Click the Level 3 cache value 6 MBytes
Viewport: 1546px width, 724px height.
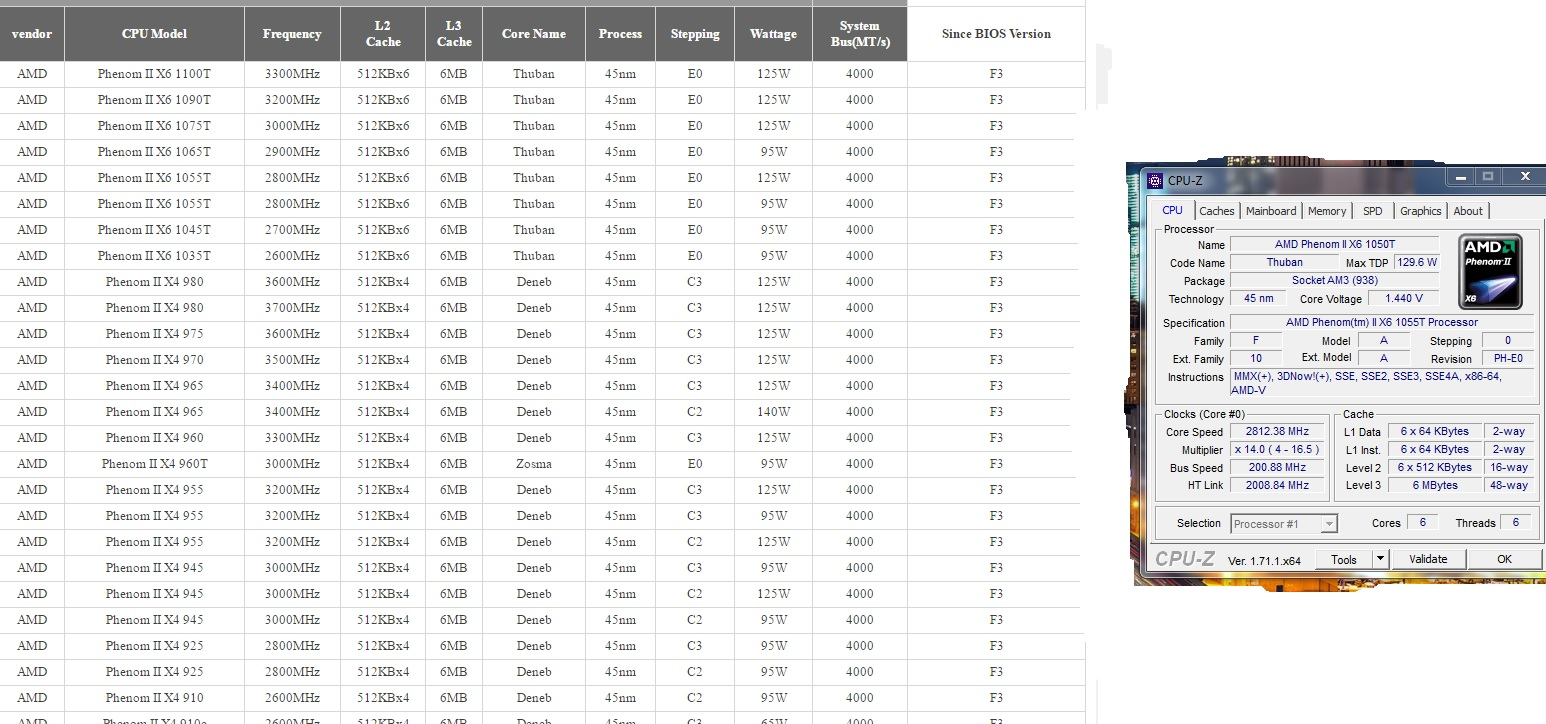click(x=1434, y=485)
